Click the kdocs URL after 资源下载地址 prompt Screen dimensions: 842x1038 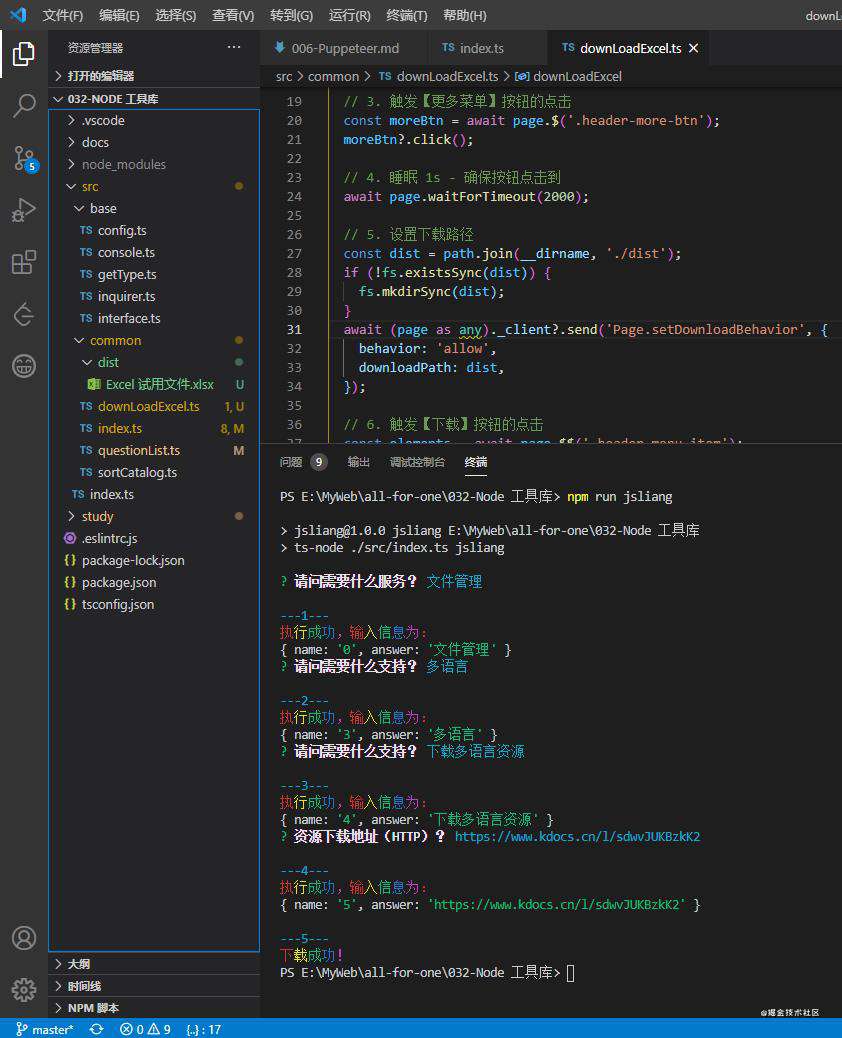(577, 837)
